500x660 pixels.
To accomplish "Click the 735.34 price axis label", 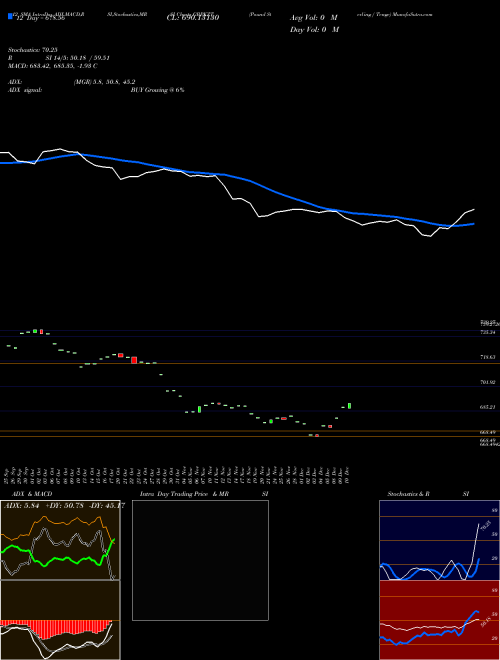I will click(x=487, y=332).
